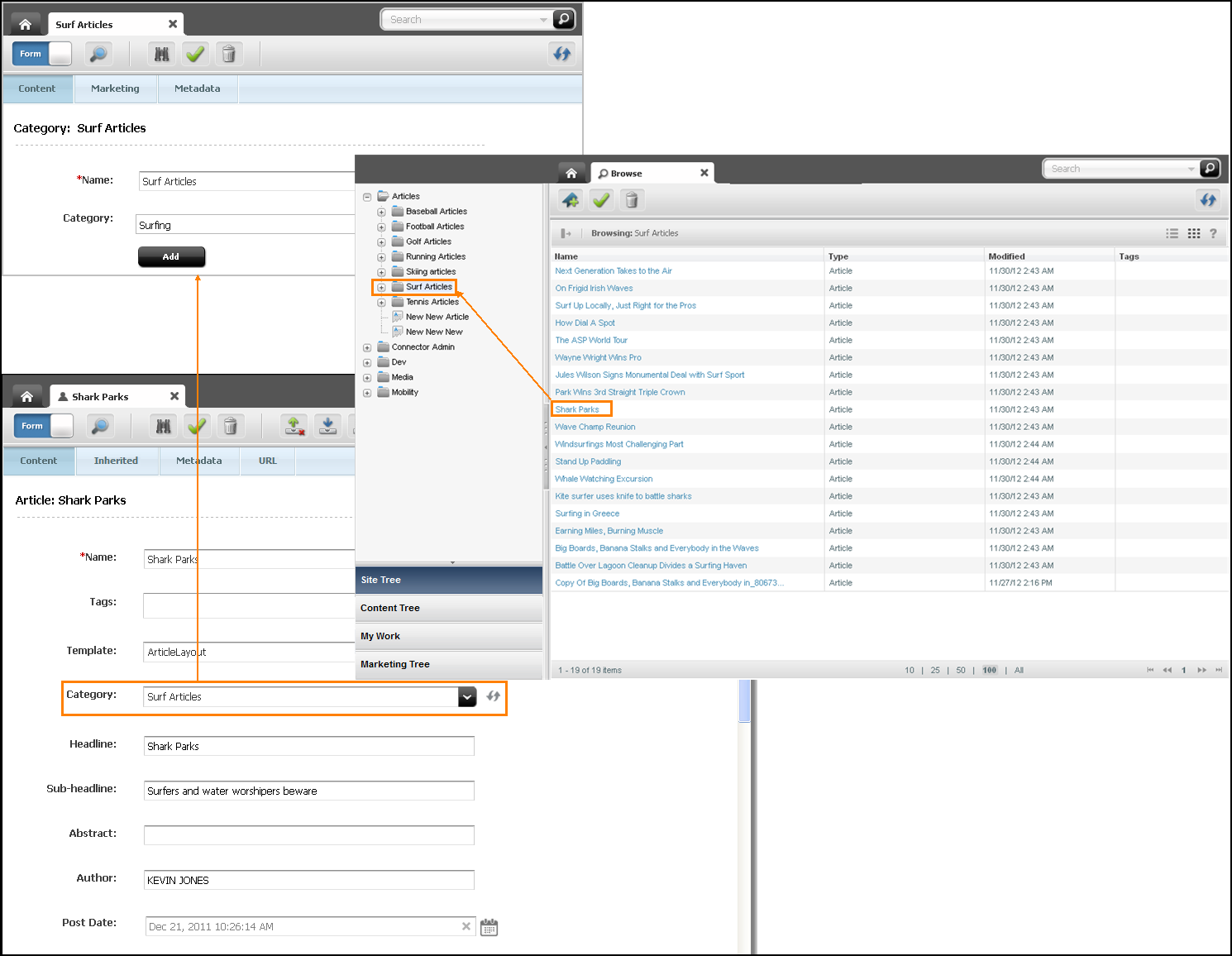The width and height of the screenshot is (1232, 956).
Task: Sort list by Modified column header
Action: click(1006, 256)
